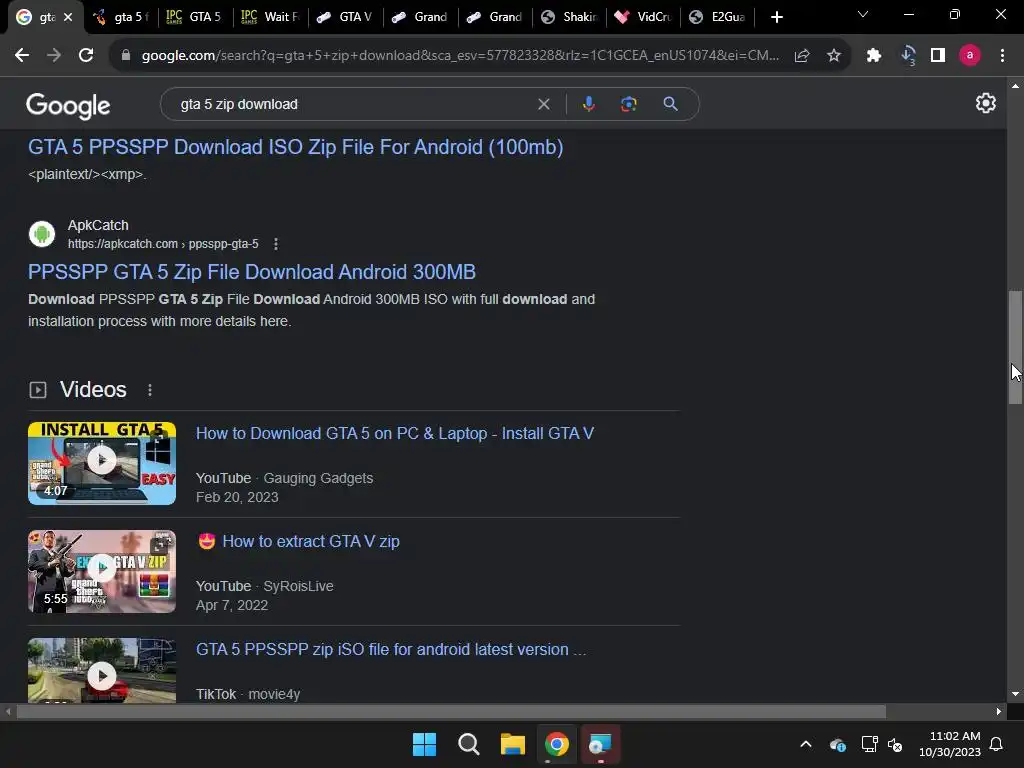This screenshot has height=768, width=1024.
Task: Search by image with Google Lens
Action: click(x=628, y=104)
